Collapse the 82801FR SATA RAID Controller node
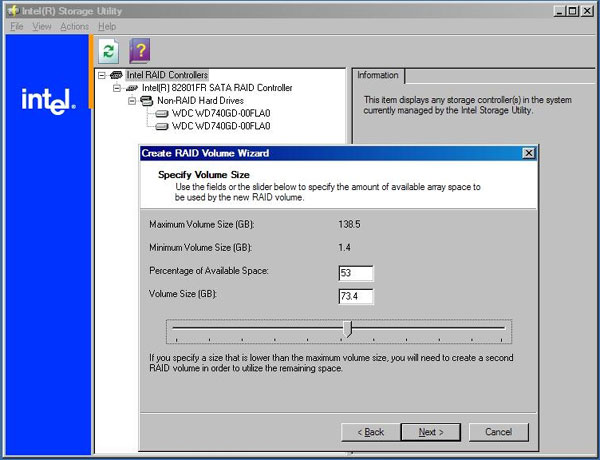The height and width of the screenshot is (460, 600). tap(117, 88)
